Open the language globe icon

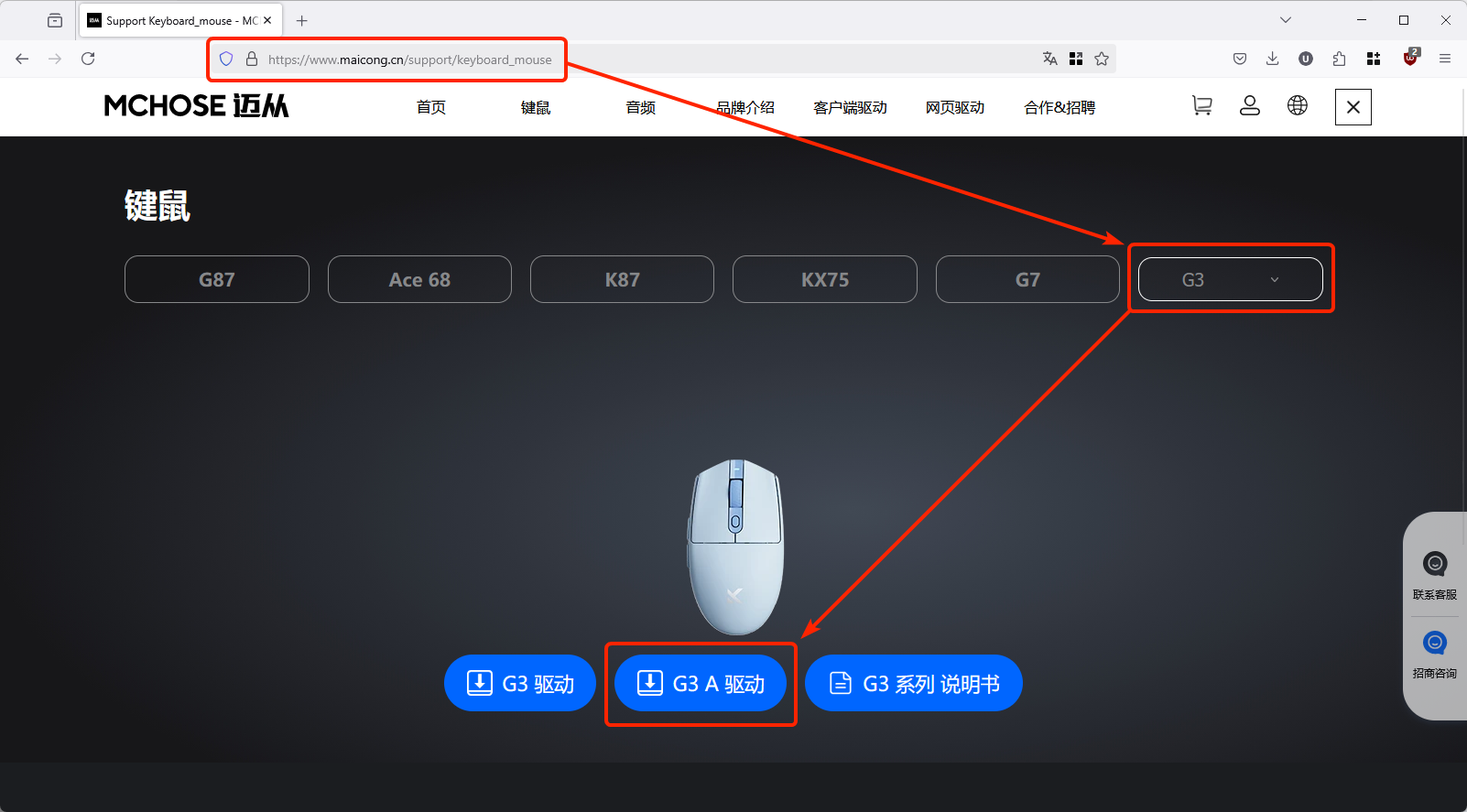click(1298, 105)
